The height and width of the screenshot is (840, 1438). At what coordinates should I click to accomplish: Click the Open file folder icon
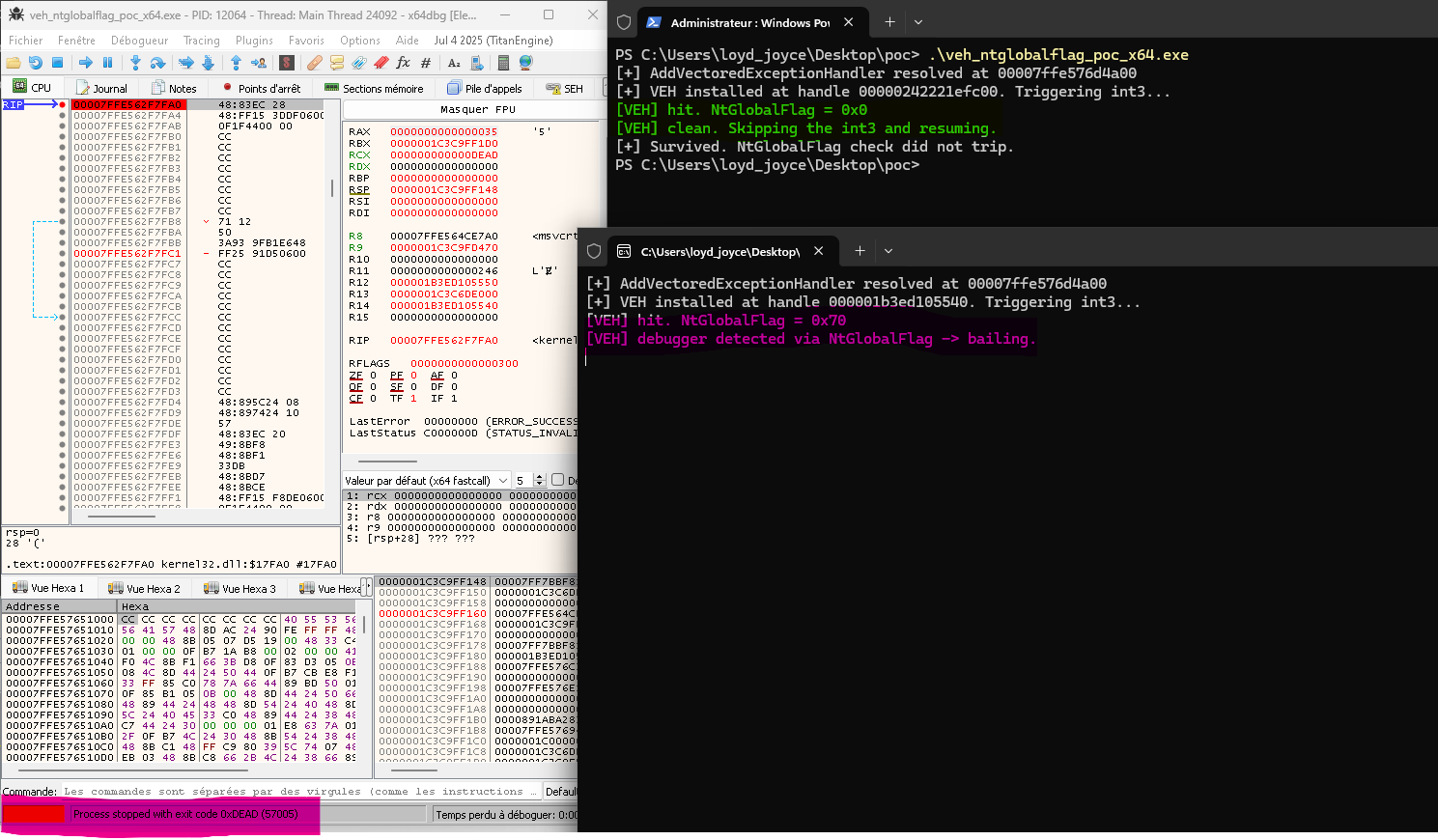click(14, 63)
